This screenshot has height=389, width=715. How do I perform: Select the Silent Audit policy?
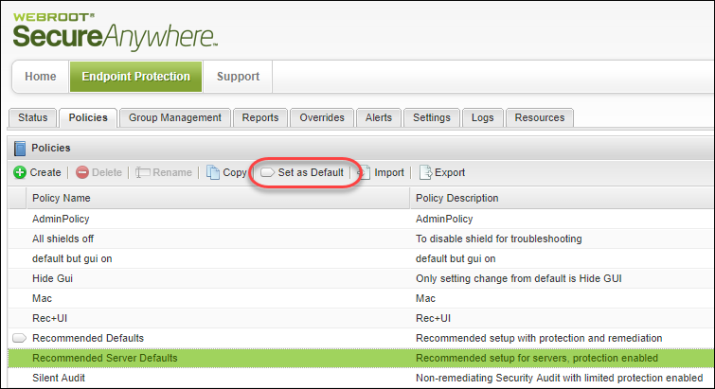coord(58,378)
